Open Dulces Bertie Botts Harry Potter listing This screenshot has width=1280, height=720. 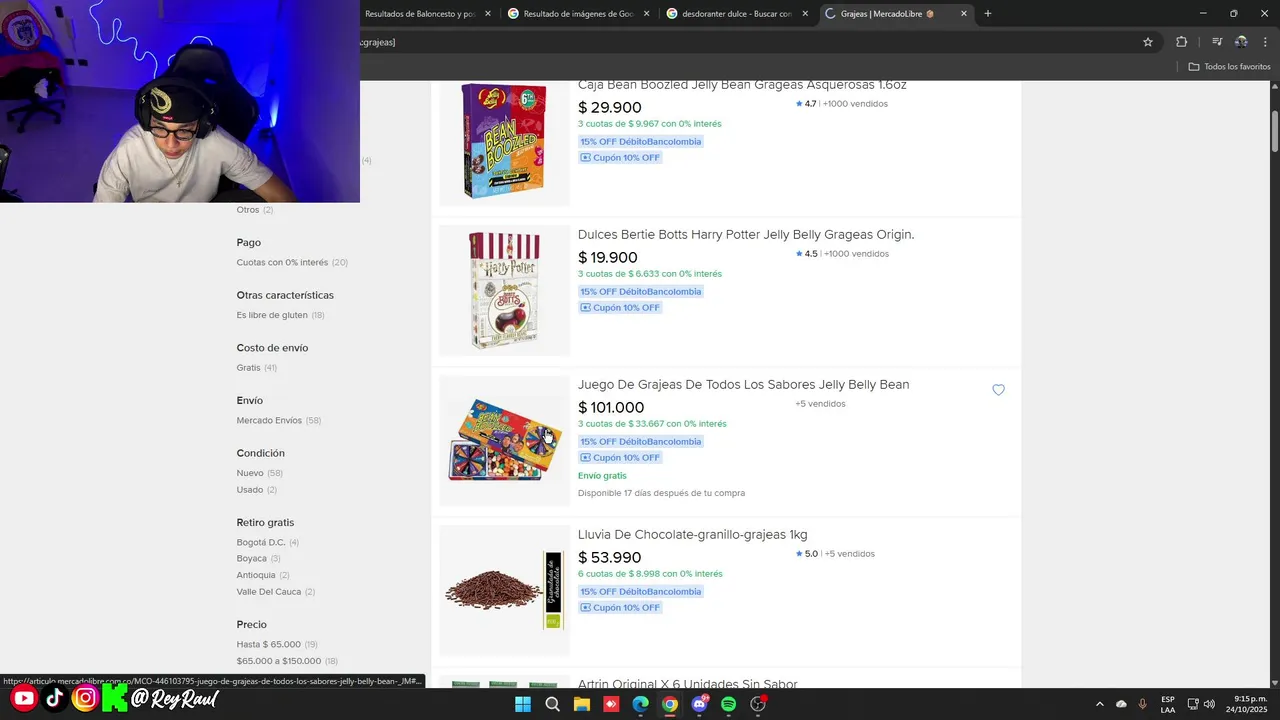(746, 234)
